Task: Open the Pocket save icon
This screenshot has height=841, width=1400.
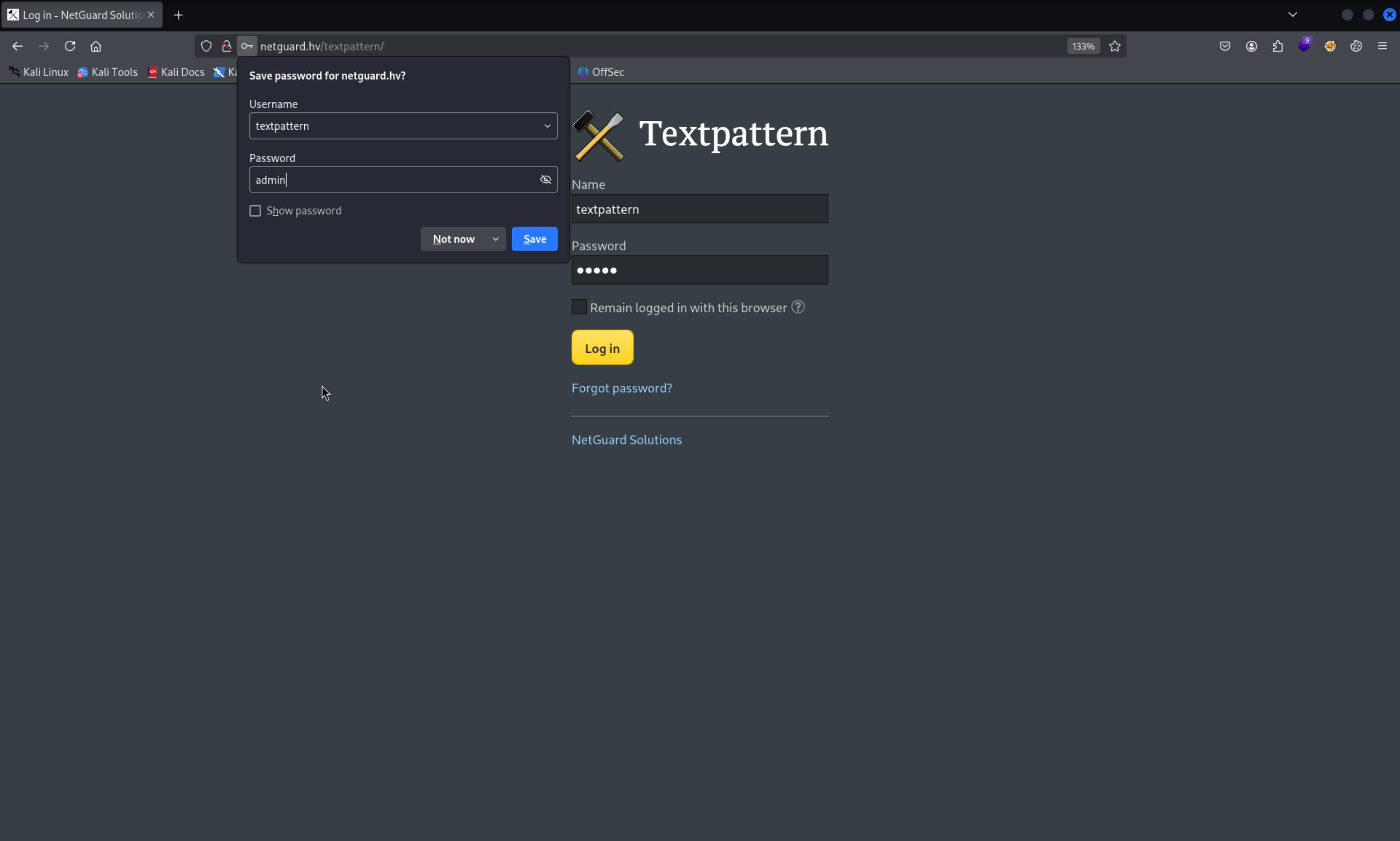Action: tap(1225, 46)
